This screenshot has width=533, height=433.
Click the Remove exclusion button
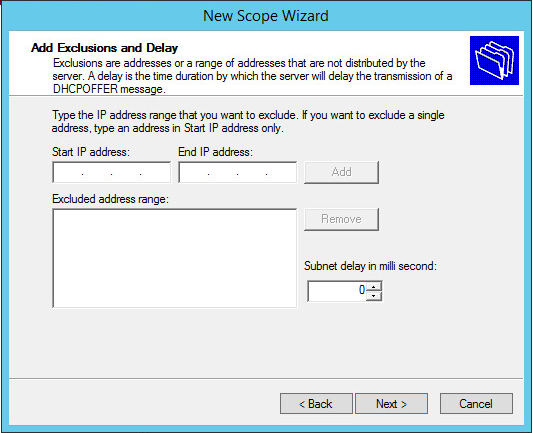tap(341, 219)
